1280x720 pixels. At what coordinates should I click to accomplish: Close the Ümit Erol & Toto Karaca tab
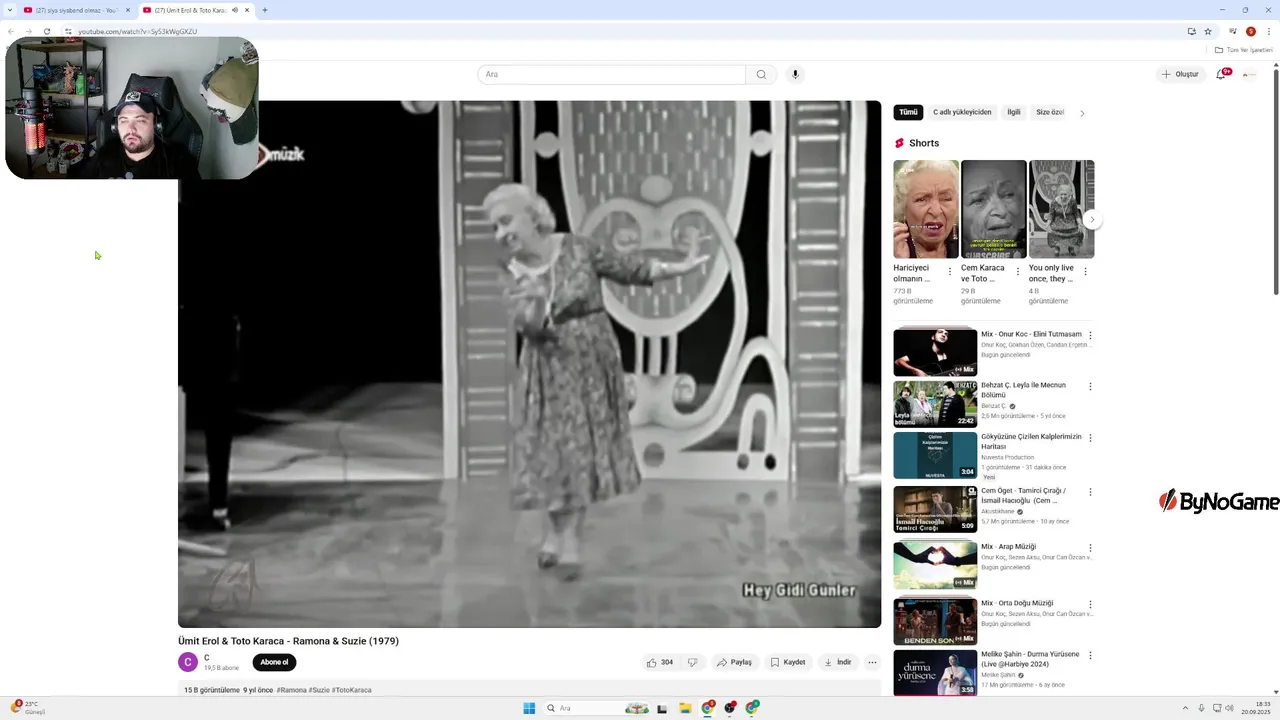point(247,10)
